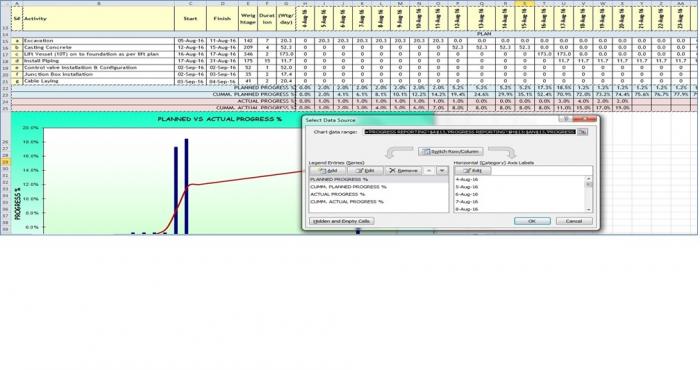Cancel the Select Data Source dialog
This screenshot has height=370, width=700.
(x=574, y=221)
